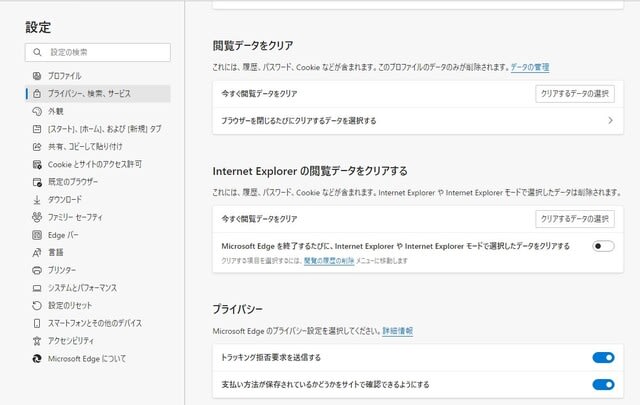640x405 pixels.
Task: Click クリアするデータの選択 under Internet Explorer section
Action: (x=575, y=219)
